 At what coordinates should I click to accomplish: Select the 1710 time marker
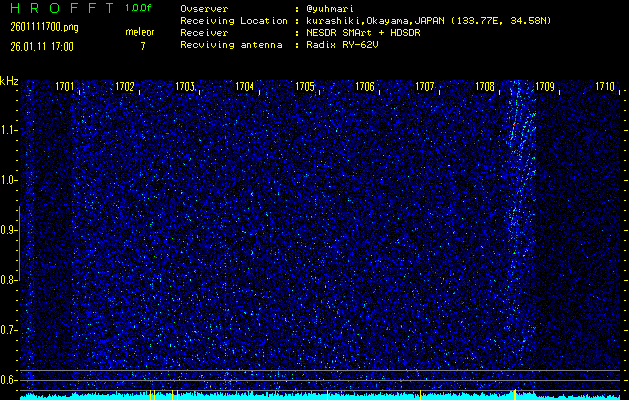tap(605, 87)
